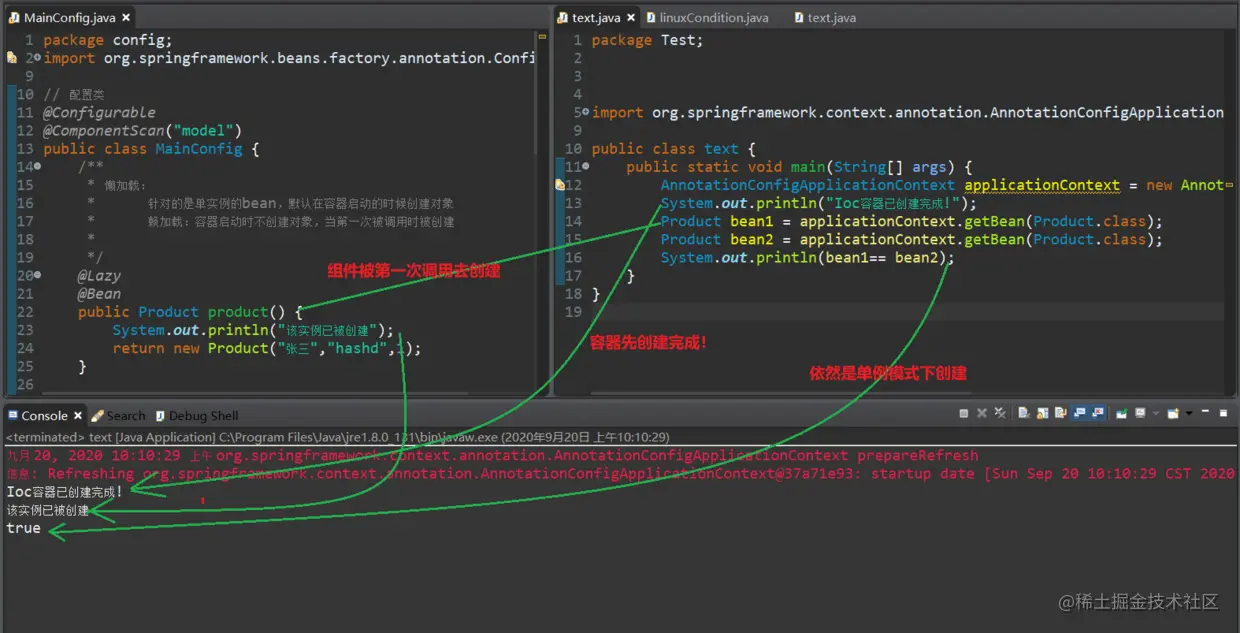The image size is (1240, 633).
Task: Click "该实例已被创建" console output line
Action: [48, 510]
